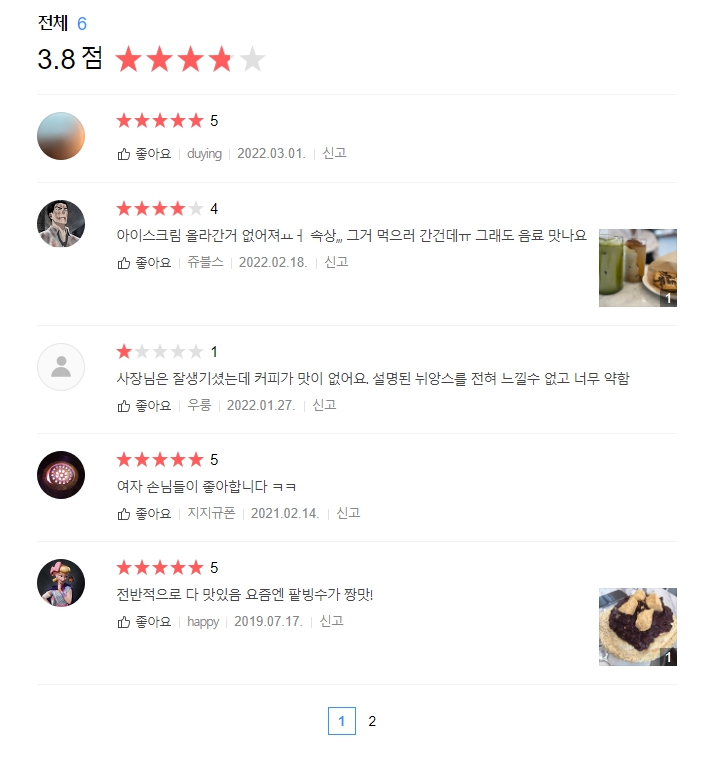Open happy's animated character profile avatar
This screenshot has height=763, width=704.
coord(61,583)
